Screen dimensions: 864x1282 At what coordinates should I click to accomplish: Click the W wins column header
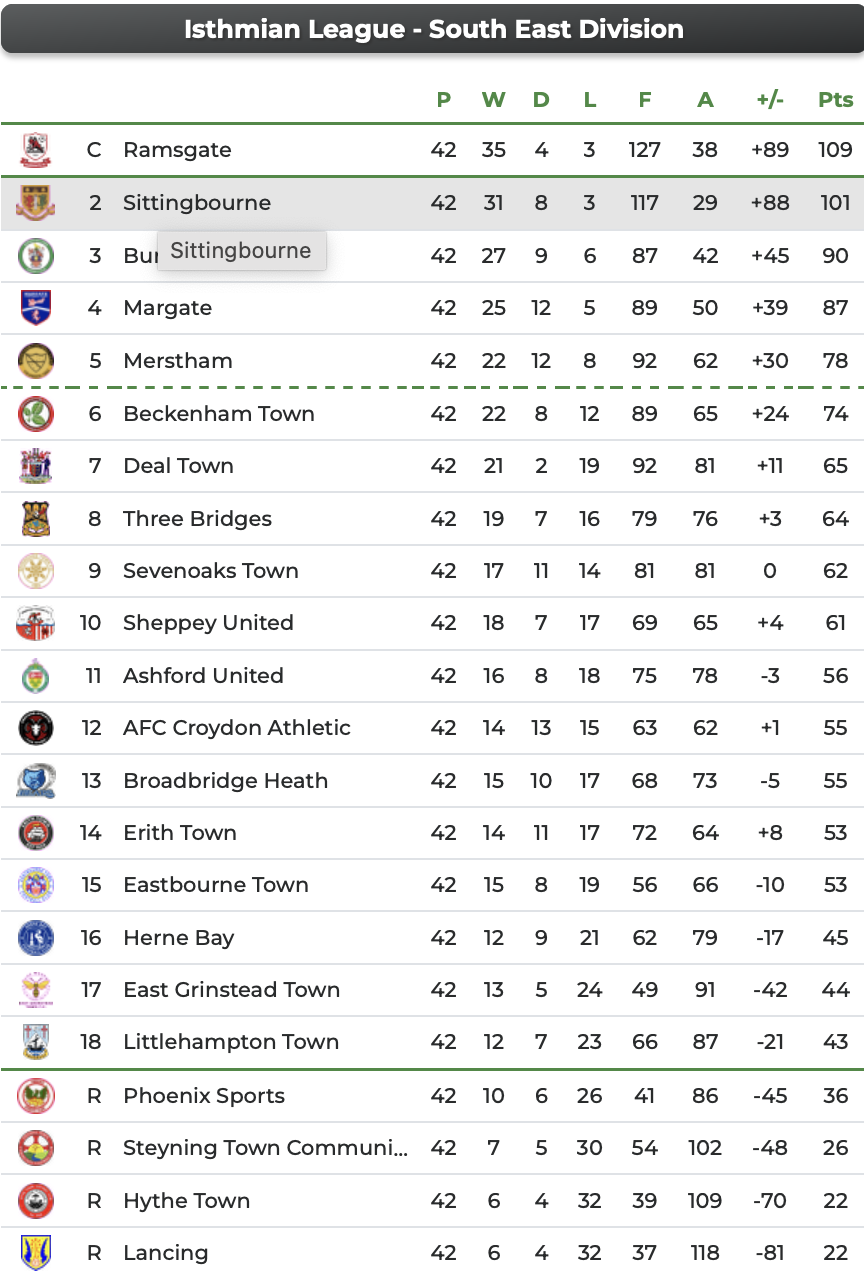click(x=493, y=99)
